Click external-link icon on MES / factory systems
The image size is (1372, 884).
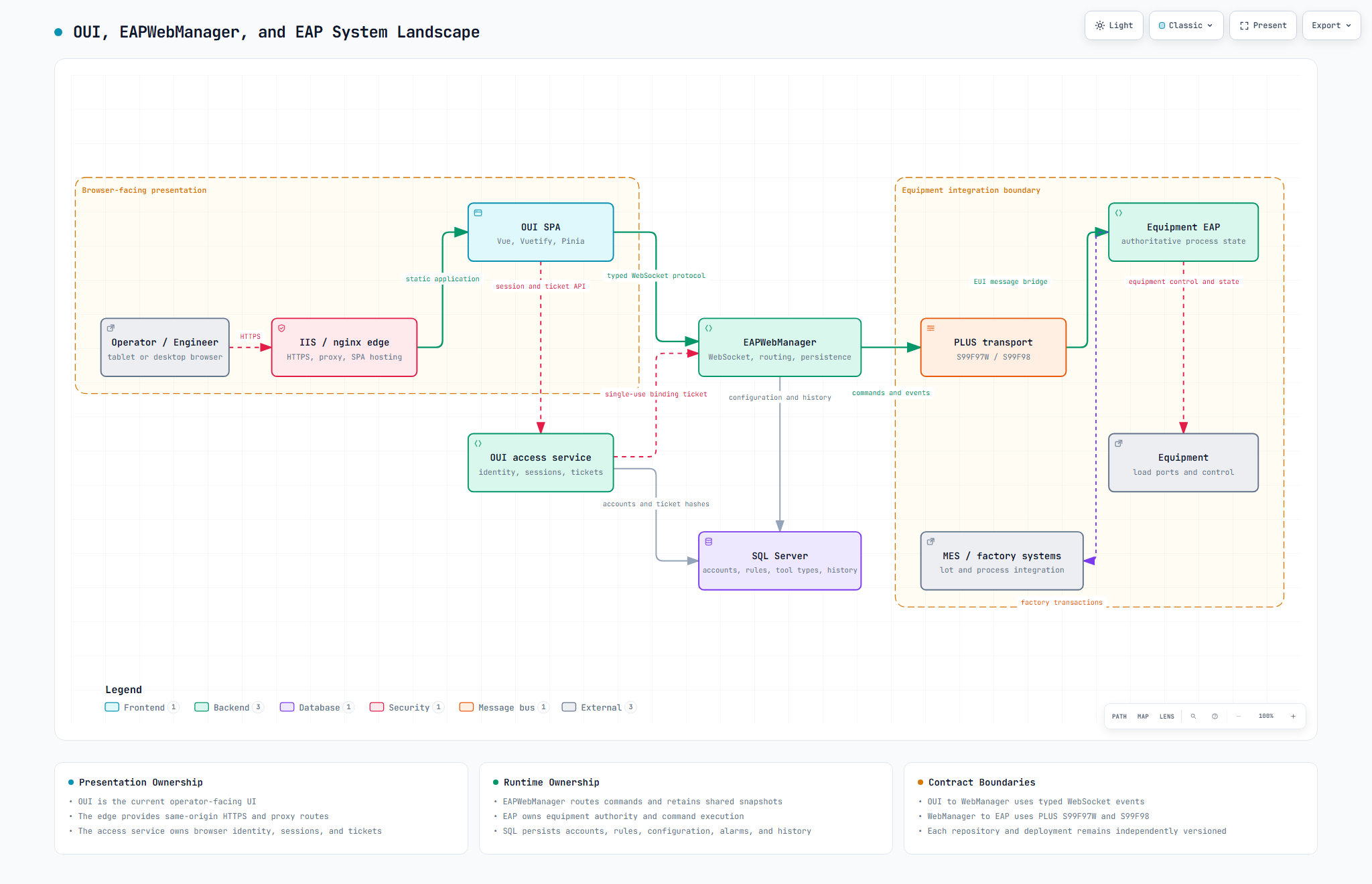point(931,542)
